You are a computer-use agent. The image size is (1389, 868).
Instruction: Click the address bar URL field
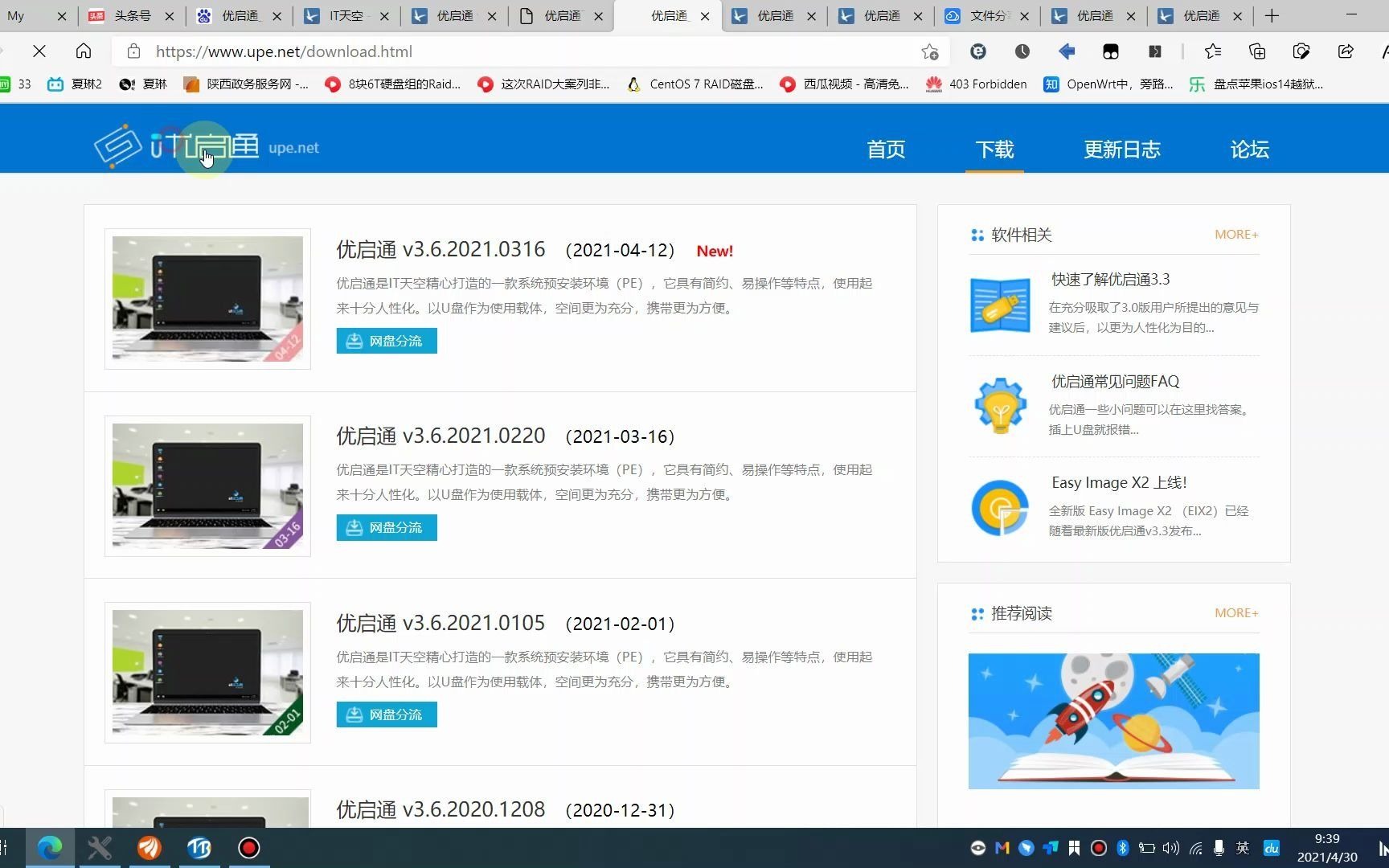click(531, 51)
